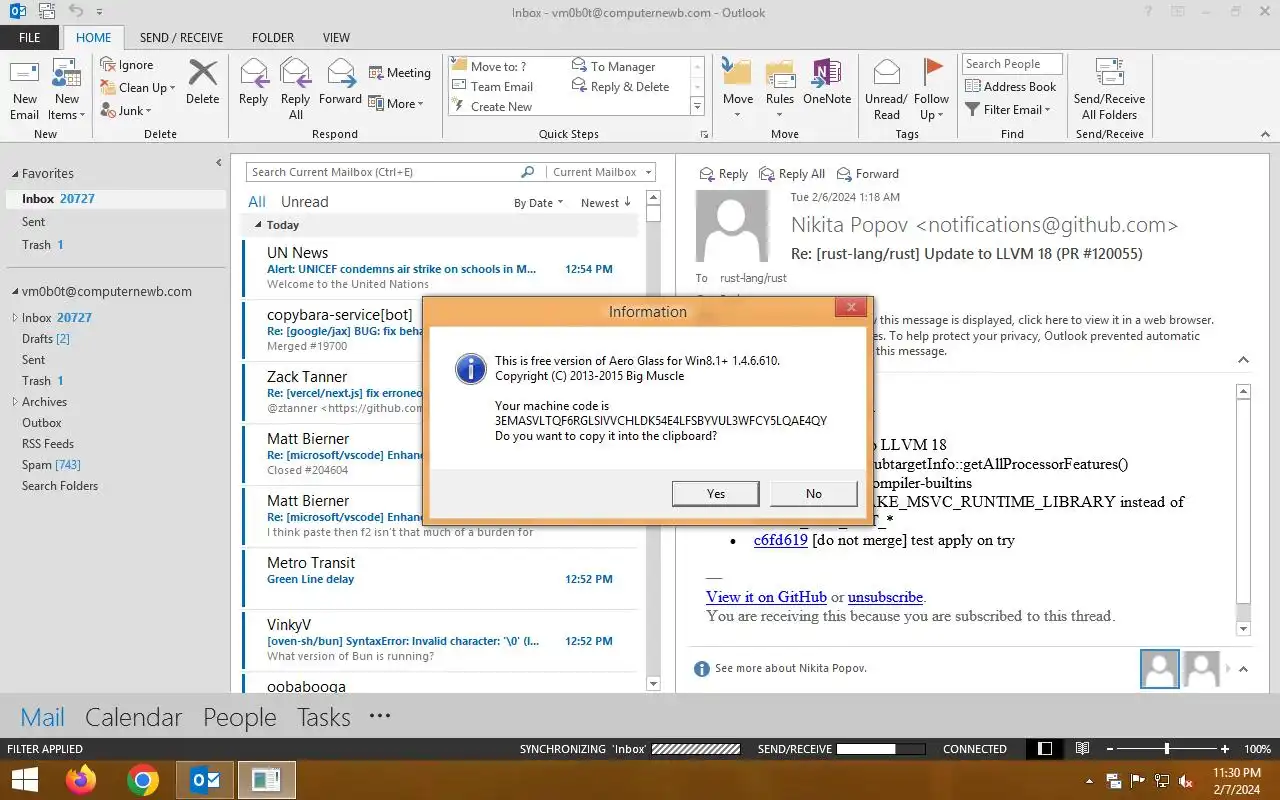This screenshot has width=1280, height=800.
Task: Toggle Newest sort order
Action: point(606,203)
